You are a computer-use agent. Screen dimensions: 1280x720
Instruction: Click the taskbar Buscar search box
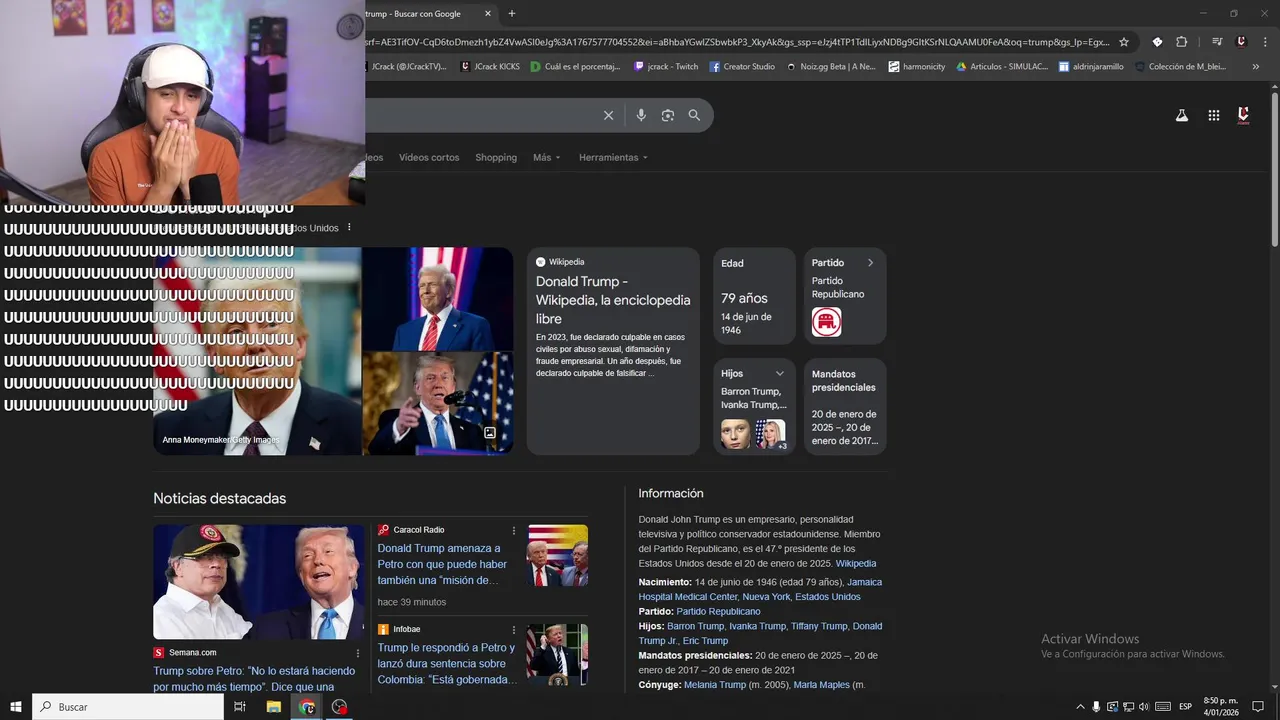(x=128, y=707)
